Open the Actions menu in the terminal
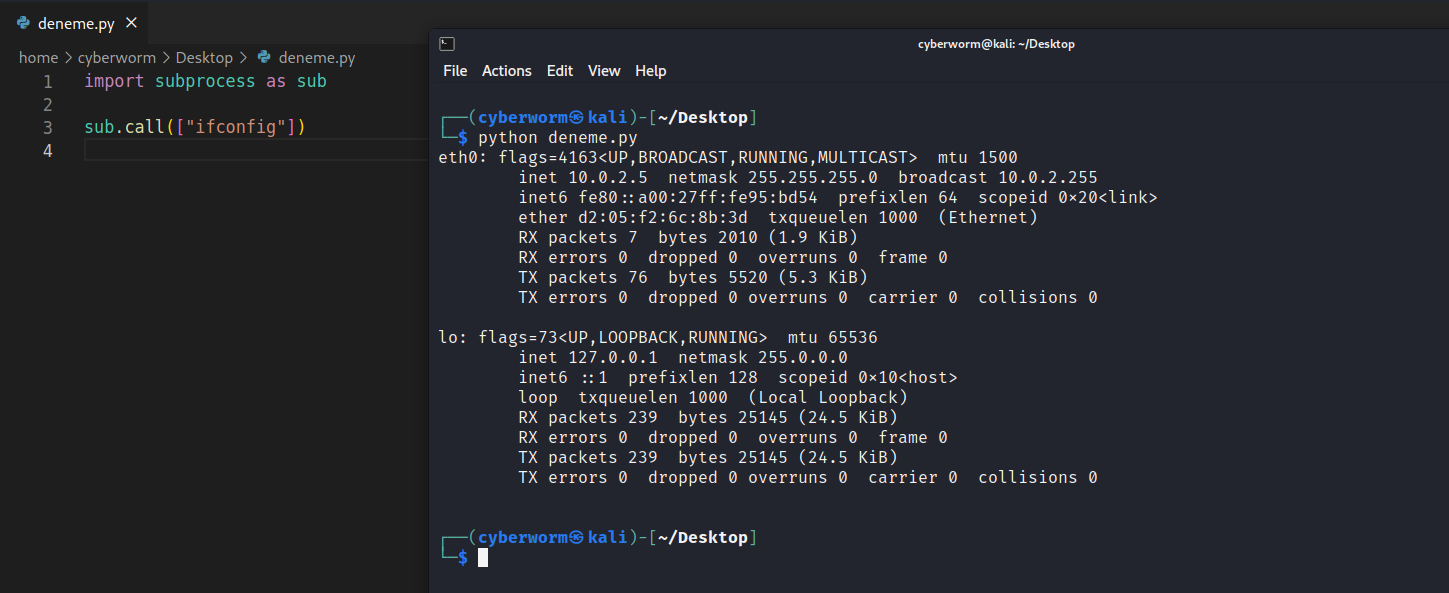Image resolution: width=1449 pixels, height=593 pixels. [506, 71]
